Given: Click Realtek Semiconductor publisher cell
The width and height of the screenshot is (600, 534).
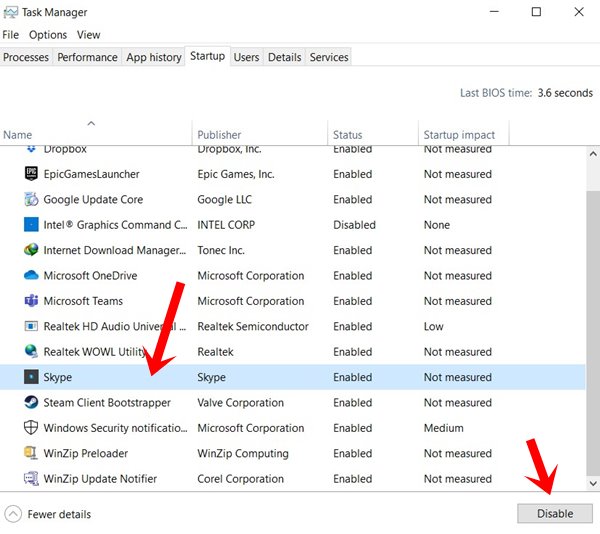Looking at the screenshot, I should pos(253,326).
